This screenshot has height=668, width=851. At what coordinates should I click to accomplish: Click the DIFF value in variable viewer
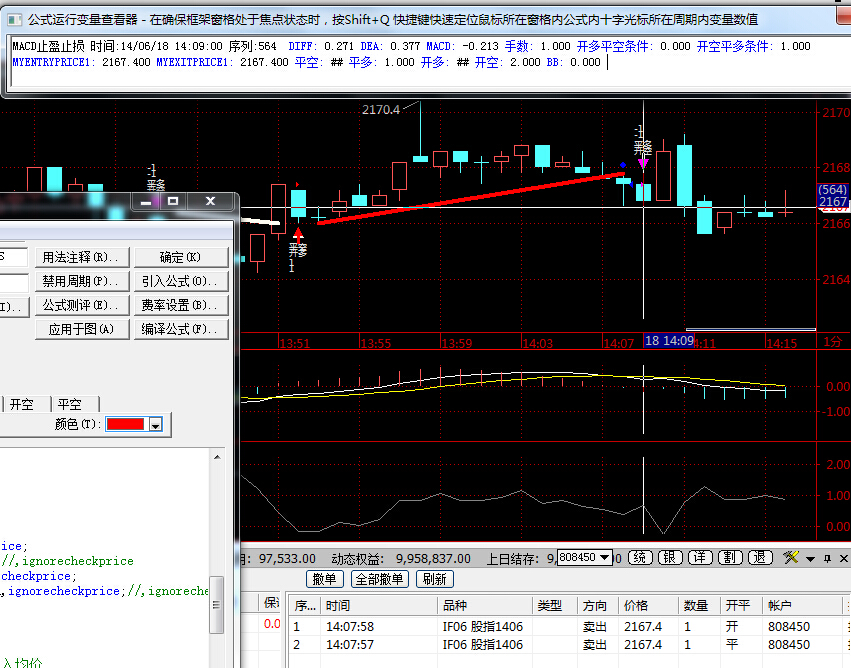tap(339, 47)
